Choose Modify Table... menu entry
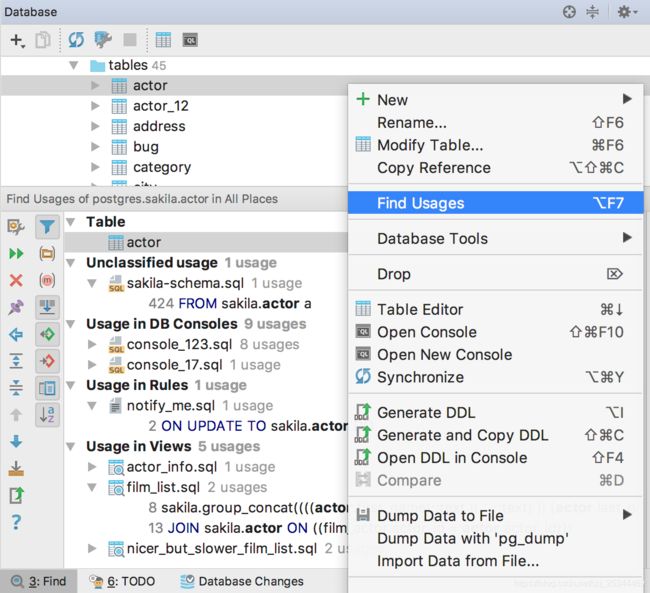Image resolution: width=650 pixels, height=593 pixels. tap(495, 145)
